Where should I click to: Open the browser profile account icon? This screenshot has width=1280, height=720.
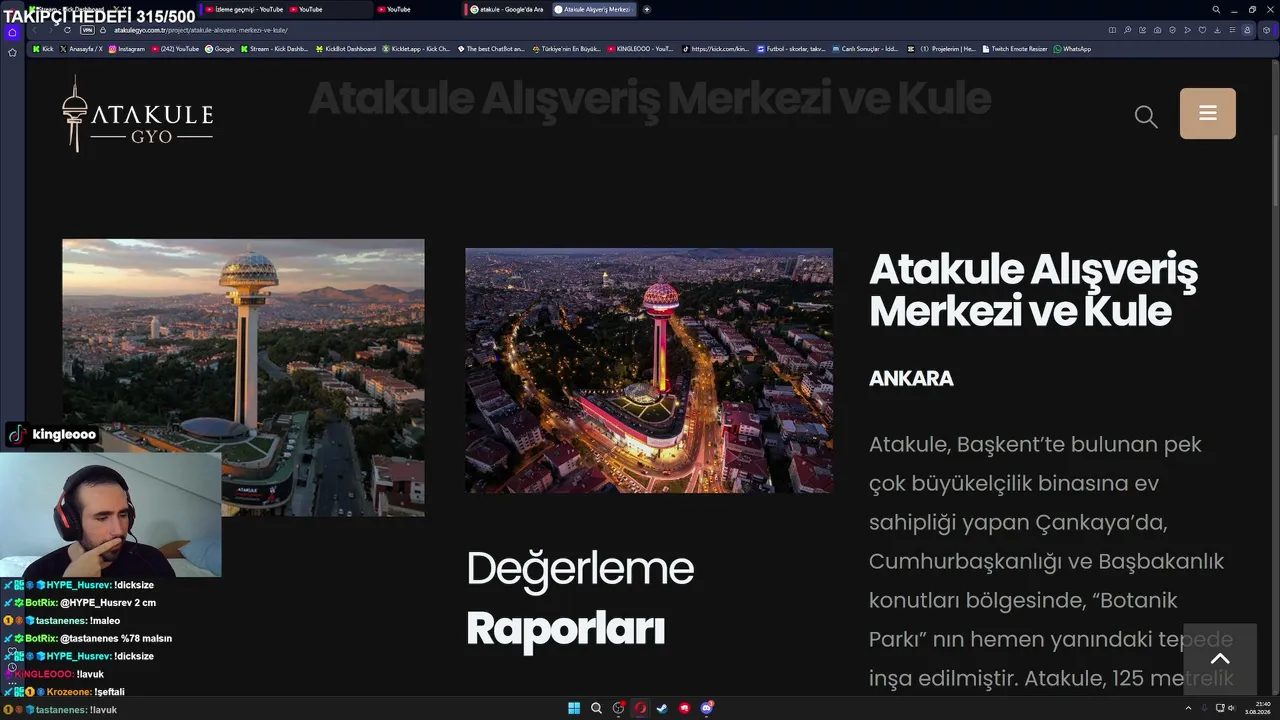[x=1247, y=30]
